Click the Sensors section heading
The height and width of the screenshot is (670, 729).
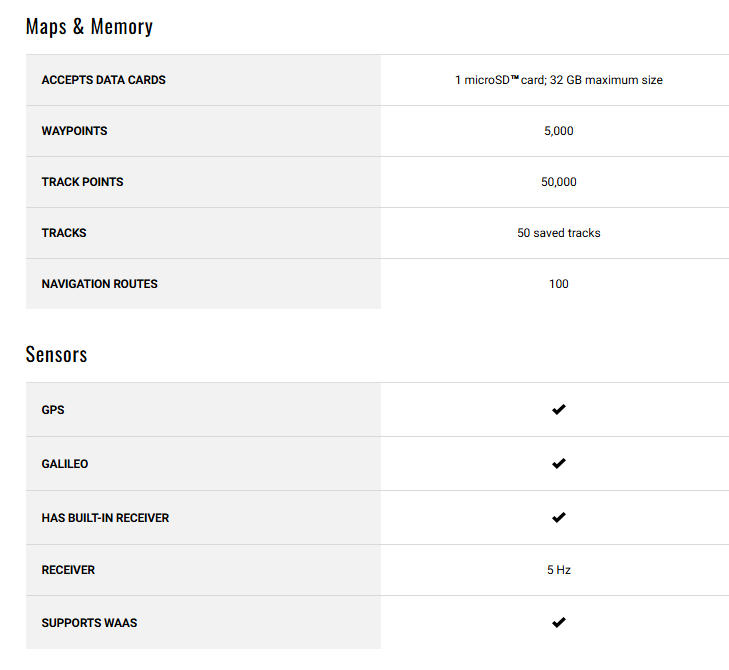point(56,354)
